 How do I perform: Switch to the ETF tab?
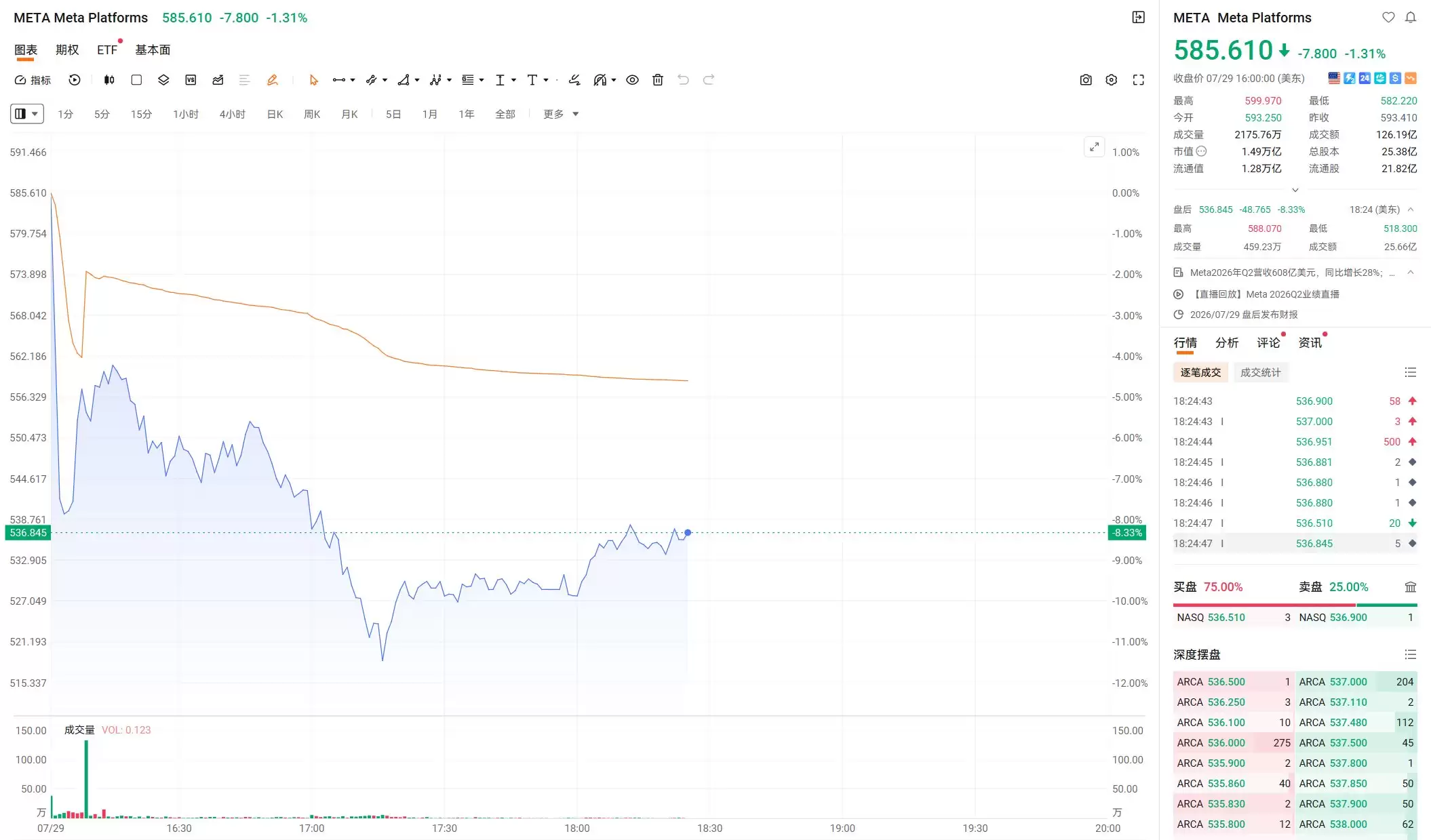[107, 49]
